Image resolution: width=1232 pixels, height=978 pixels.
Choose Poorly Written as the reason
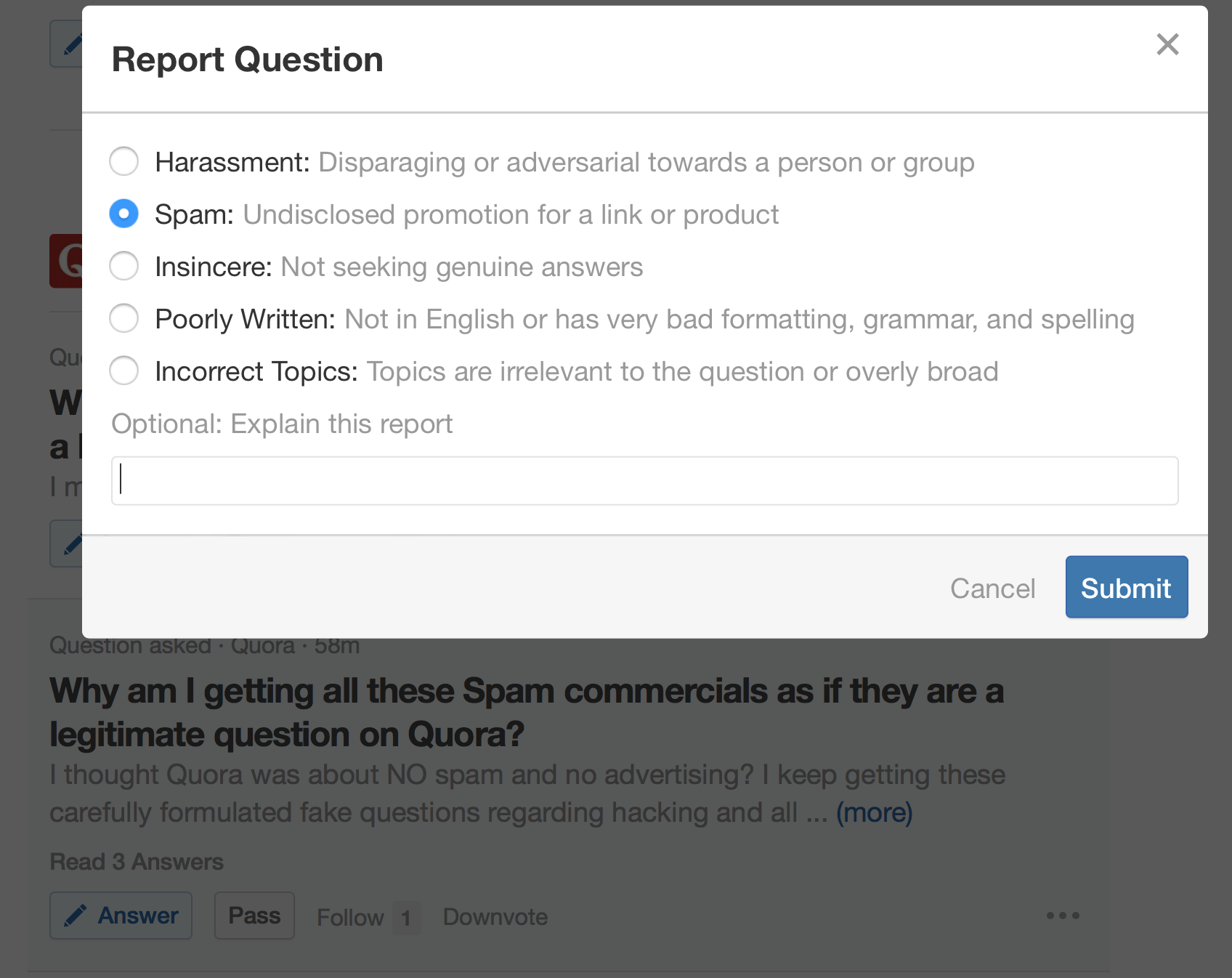tap(123, 318)
